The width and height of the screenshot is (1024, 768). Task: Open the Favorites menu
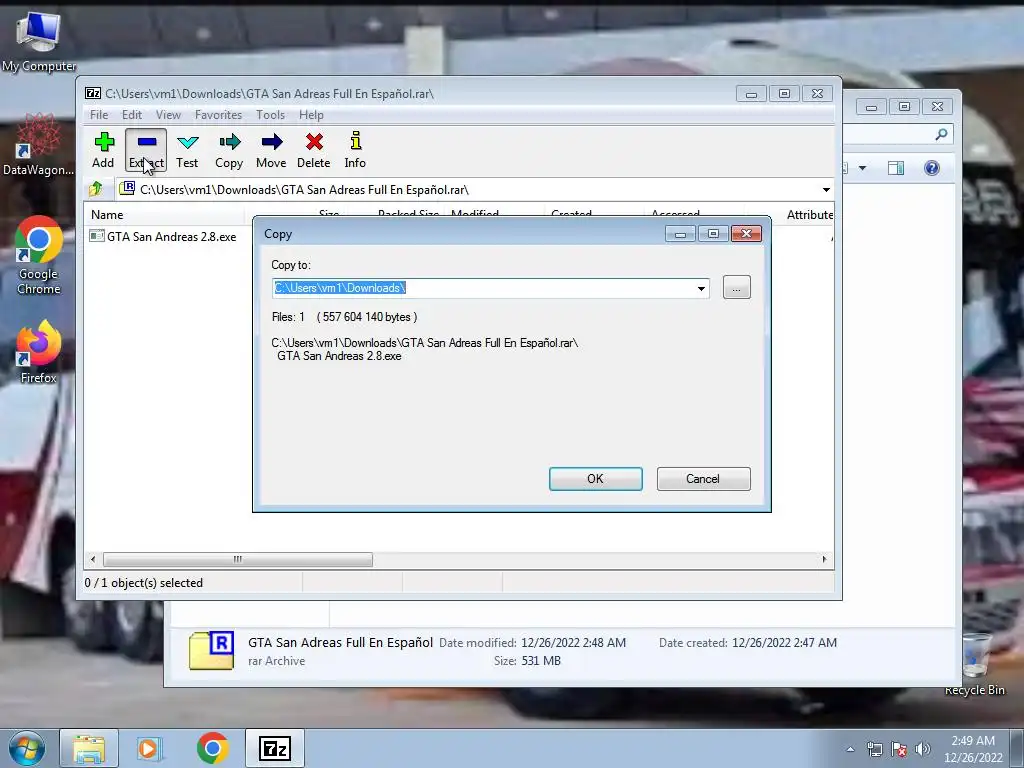[218, 115]
